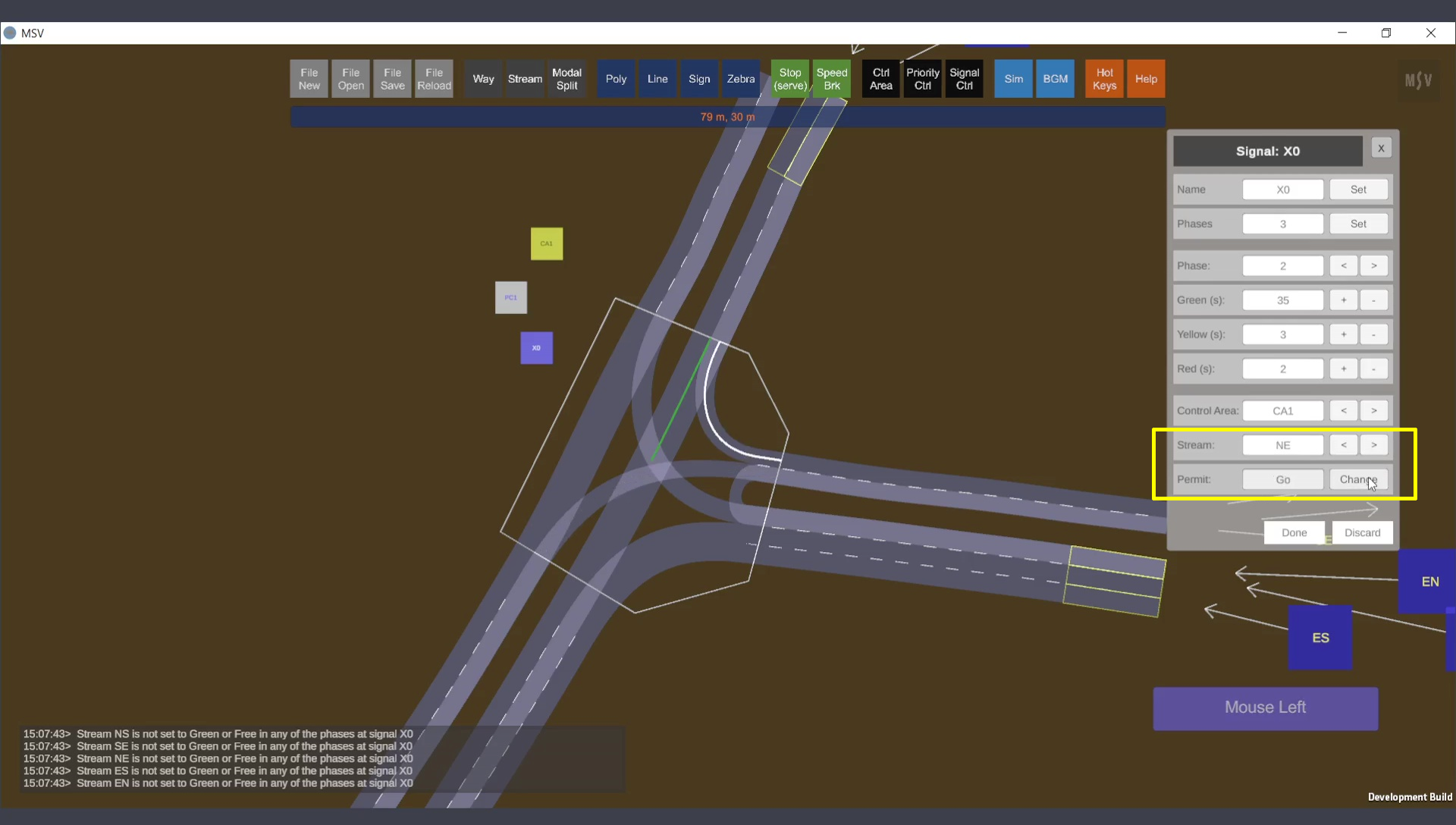Select the next control area with the > arrow
This screenshot has height=825, width=1456.
1373,410
